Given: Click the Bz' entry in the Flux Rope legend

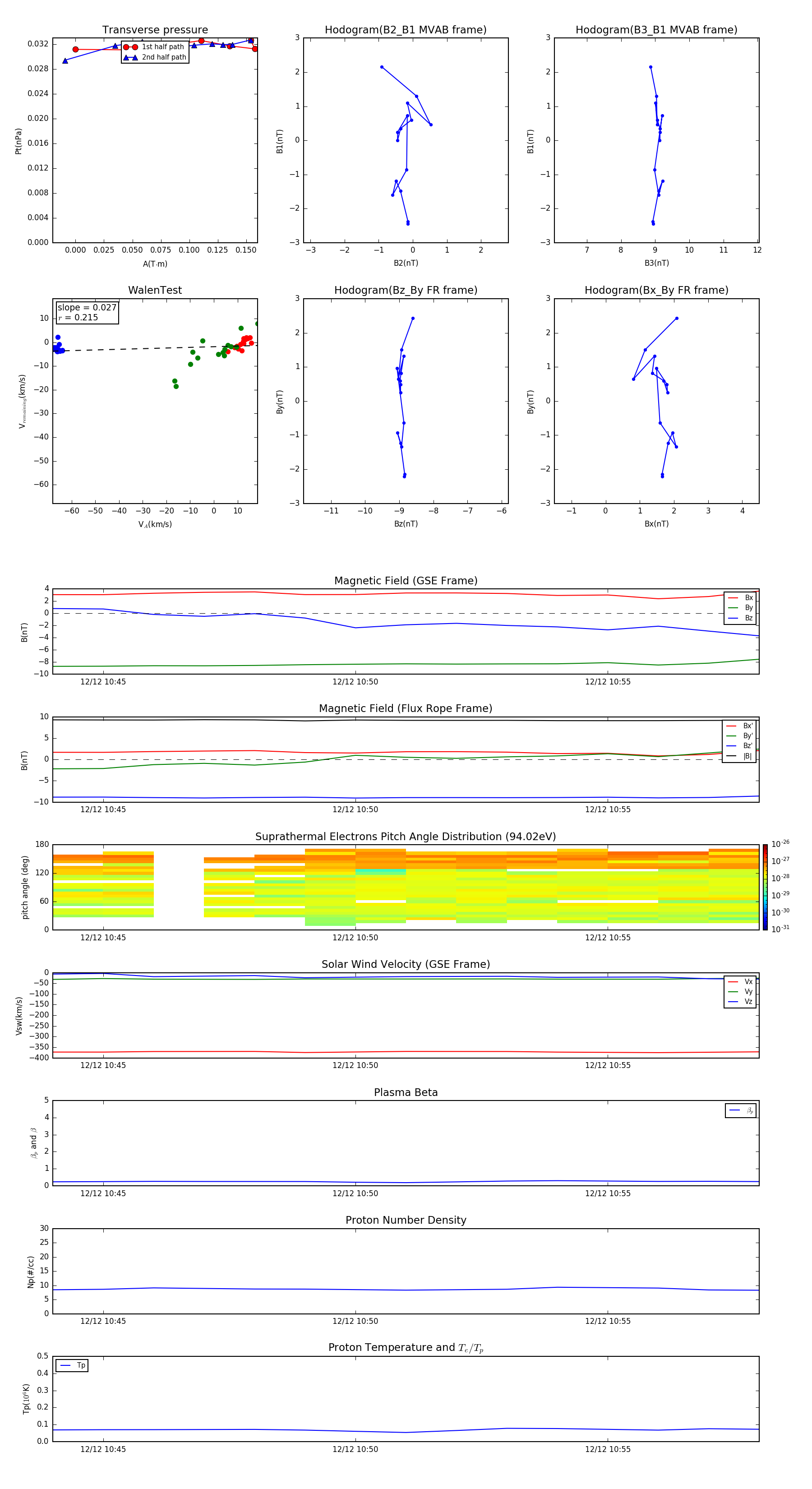Looking at the screenshot, I should pyautogui.click(x=740, y=746).
